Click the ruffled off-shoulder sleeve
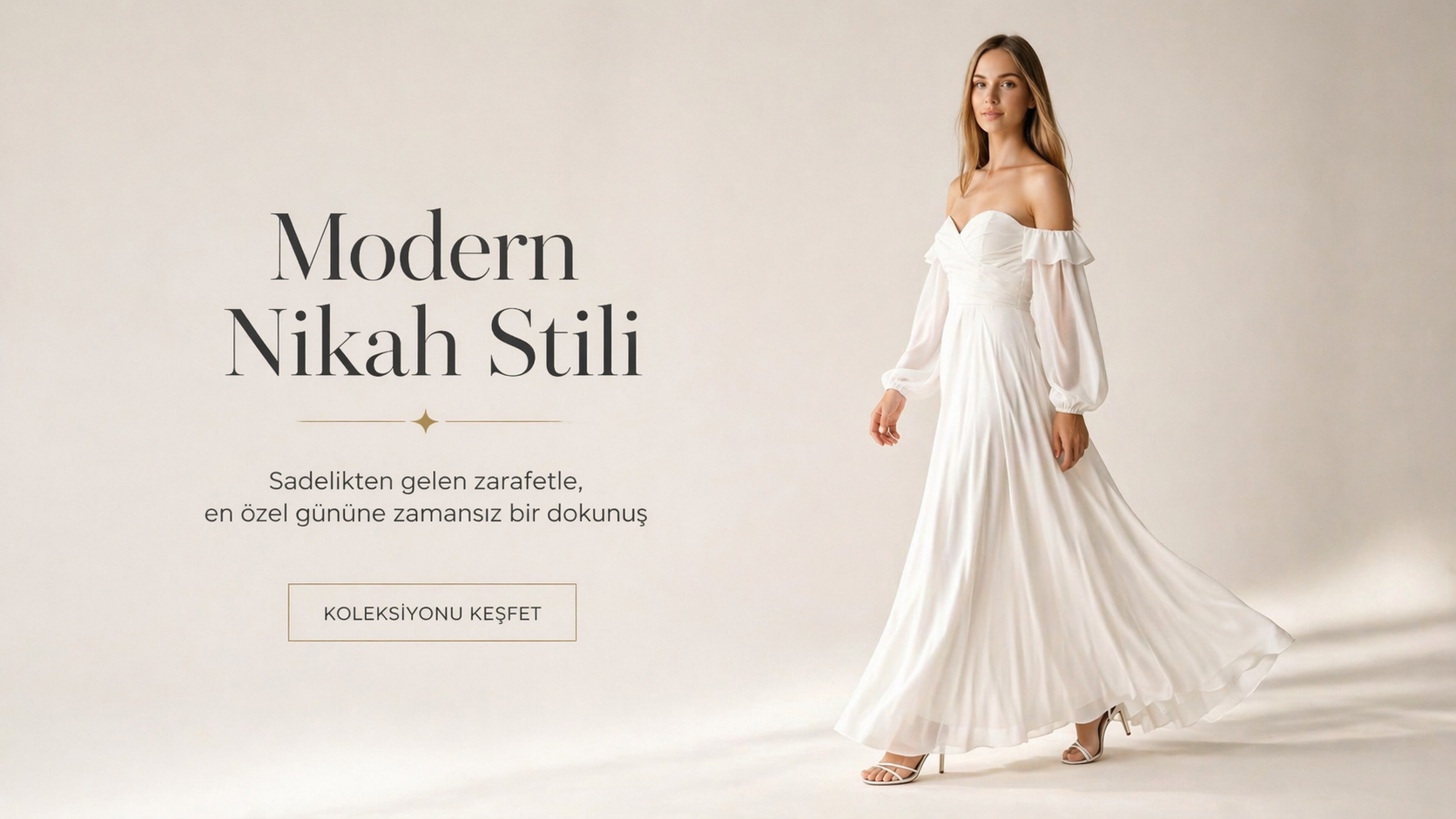Viewport: 1456px width, 819px height. click(x=1056, y=245)
